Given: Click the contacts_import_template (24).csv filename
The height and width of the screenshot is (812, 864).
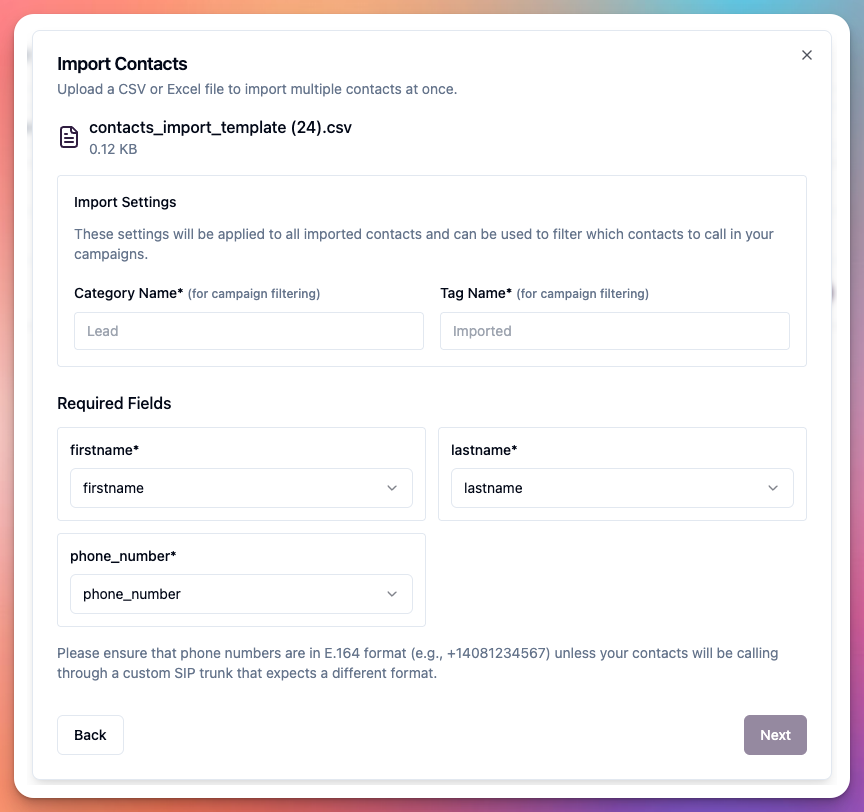Looking at the screenshot, I should (220, 127).
